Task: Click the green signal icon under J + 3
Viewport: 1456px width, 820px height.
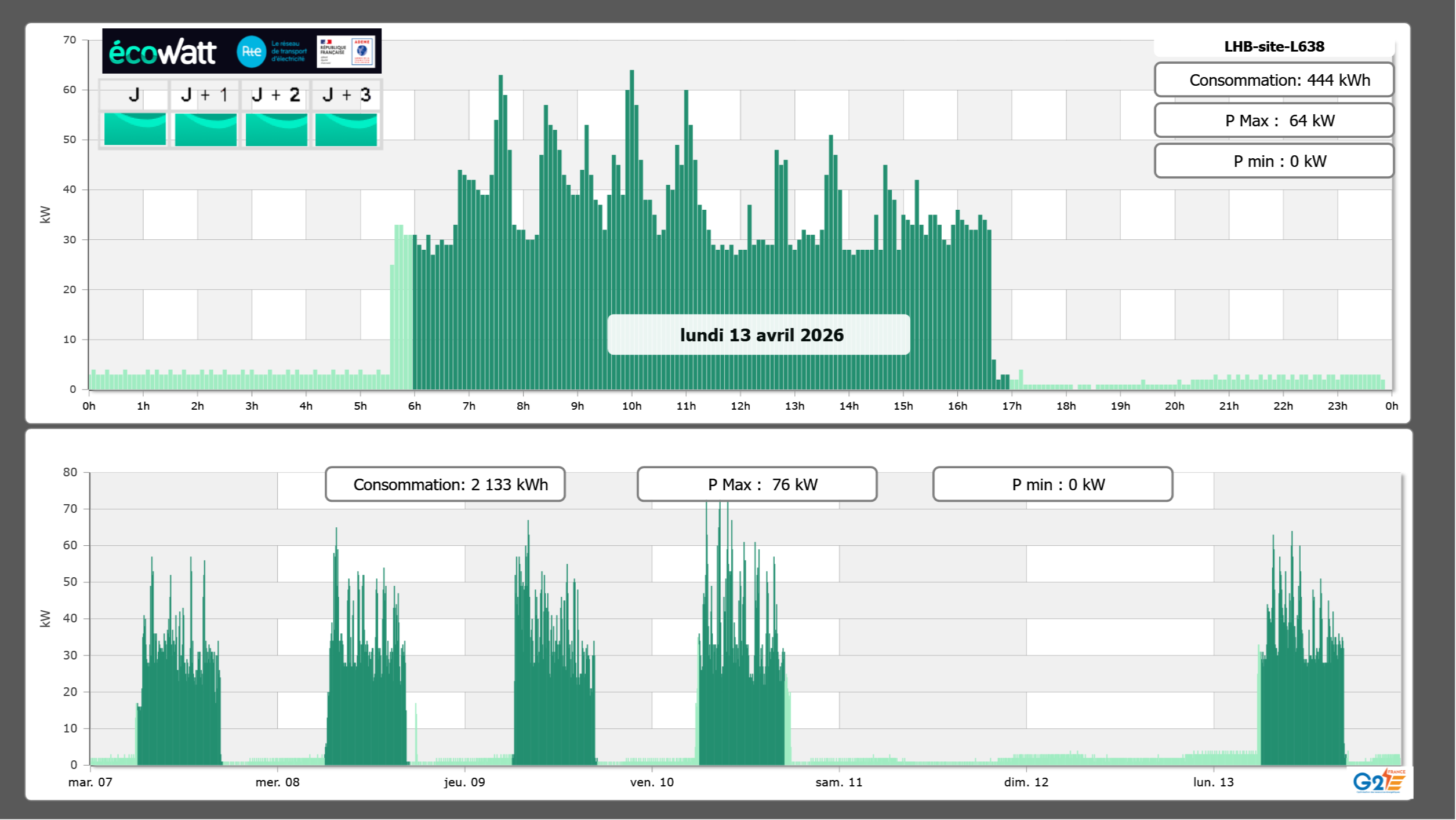Action: coord(346,129)
